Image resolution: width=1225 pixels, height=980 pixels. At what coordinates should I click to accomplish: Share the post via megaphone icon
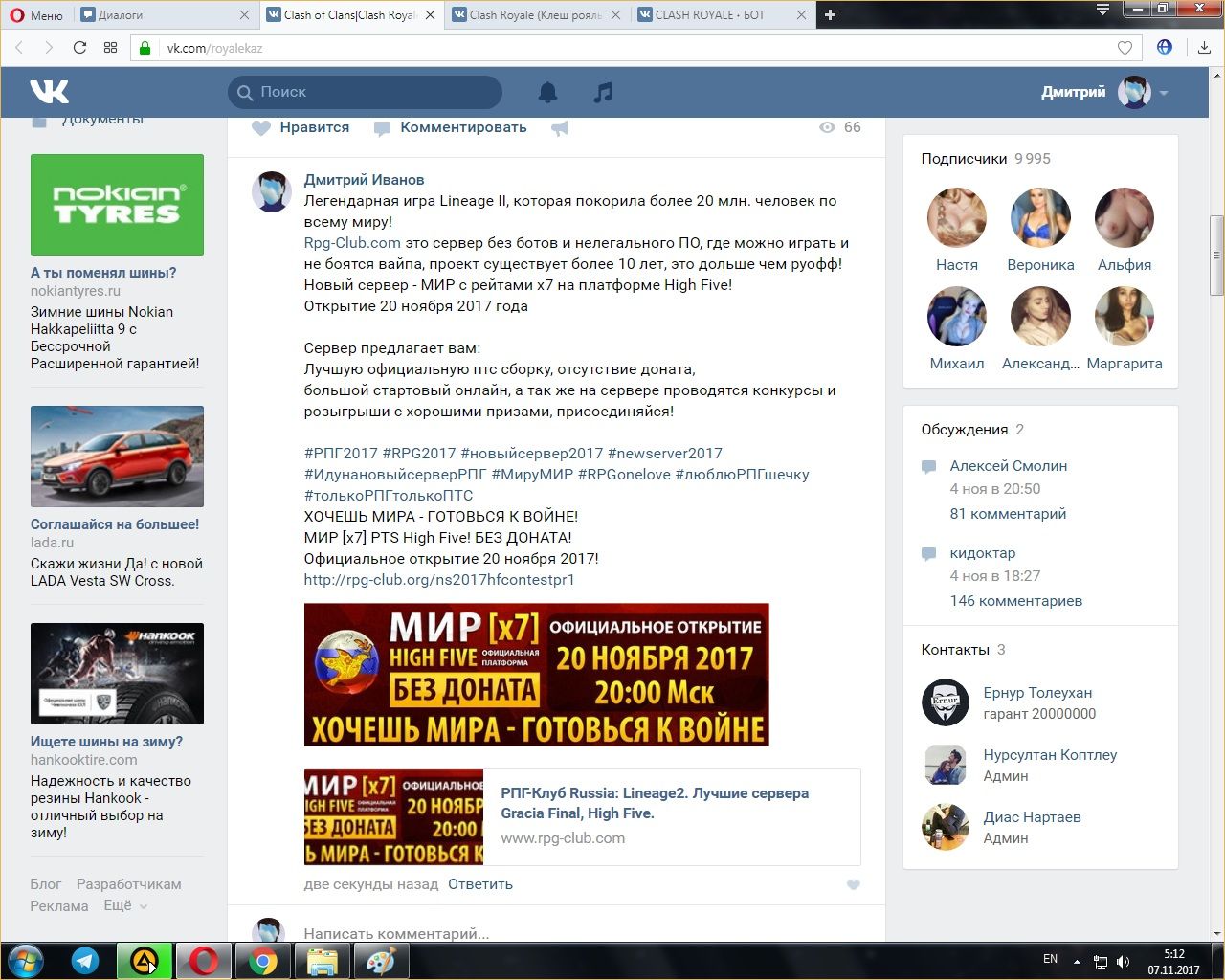[560, 127]
